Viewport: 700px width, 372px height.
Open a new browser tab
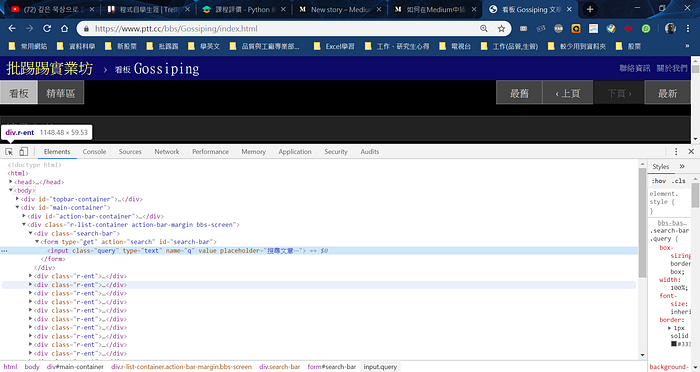[x=590, y=9]
